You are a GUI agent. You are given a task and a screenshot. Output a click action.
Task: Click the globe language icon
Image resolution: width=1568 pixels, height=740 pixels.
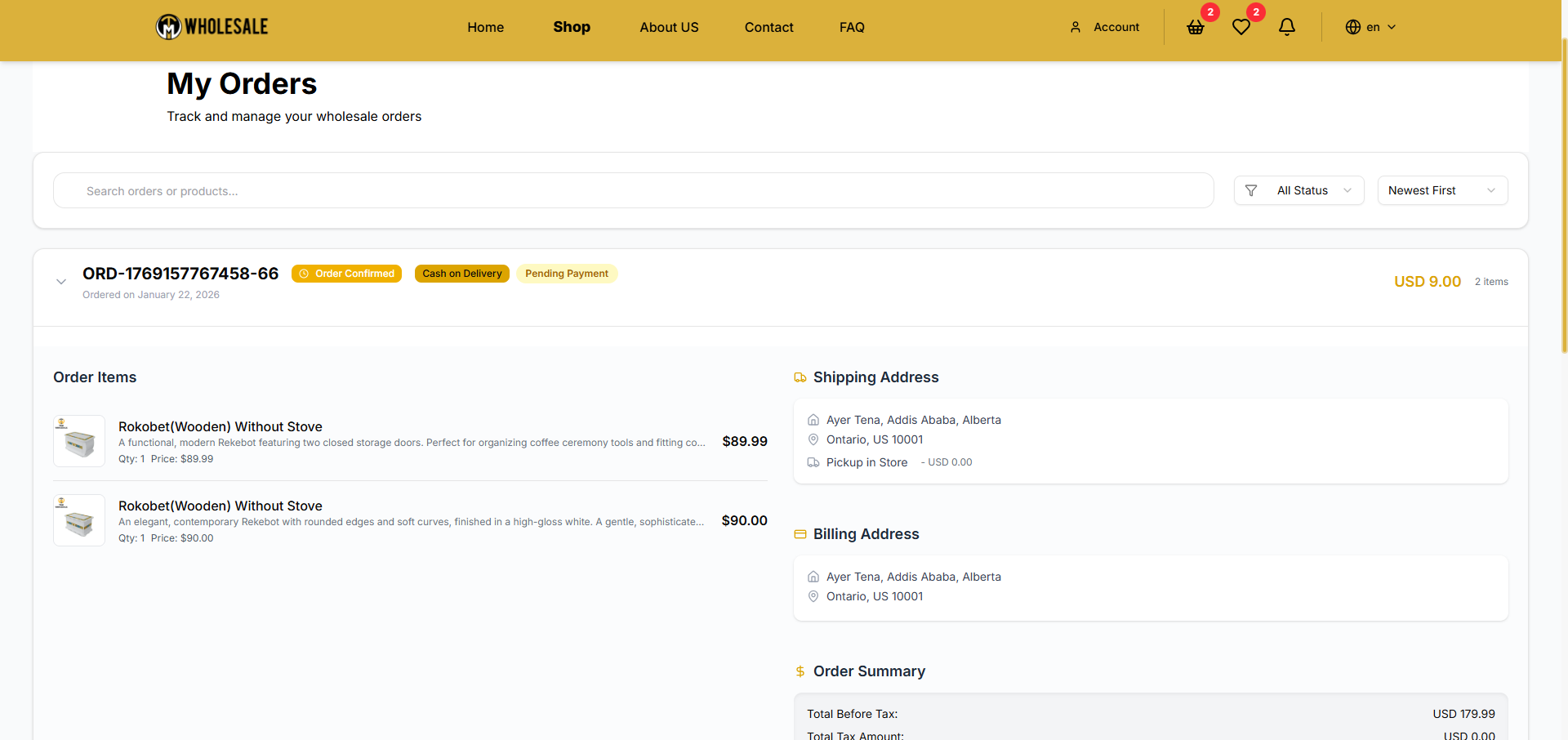pyautogui.click(x=1353, y=27)
